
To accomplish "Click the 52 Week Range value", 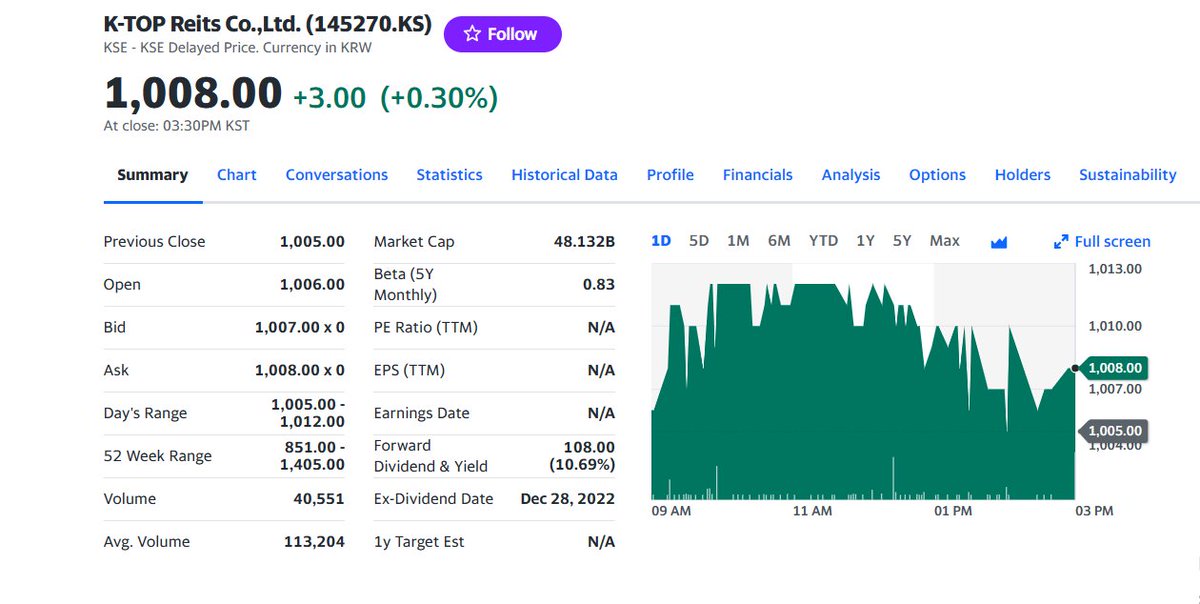I will pos(312,456).
